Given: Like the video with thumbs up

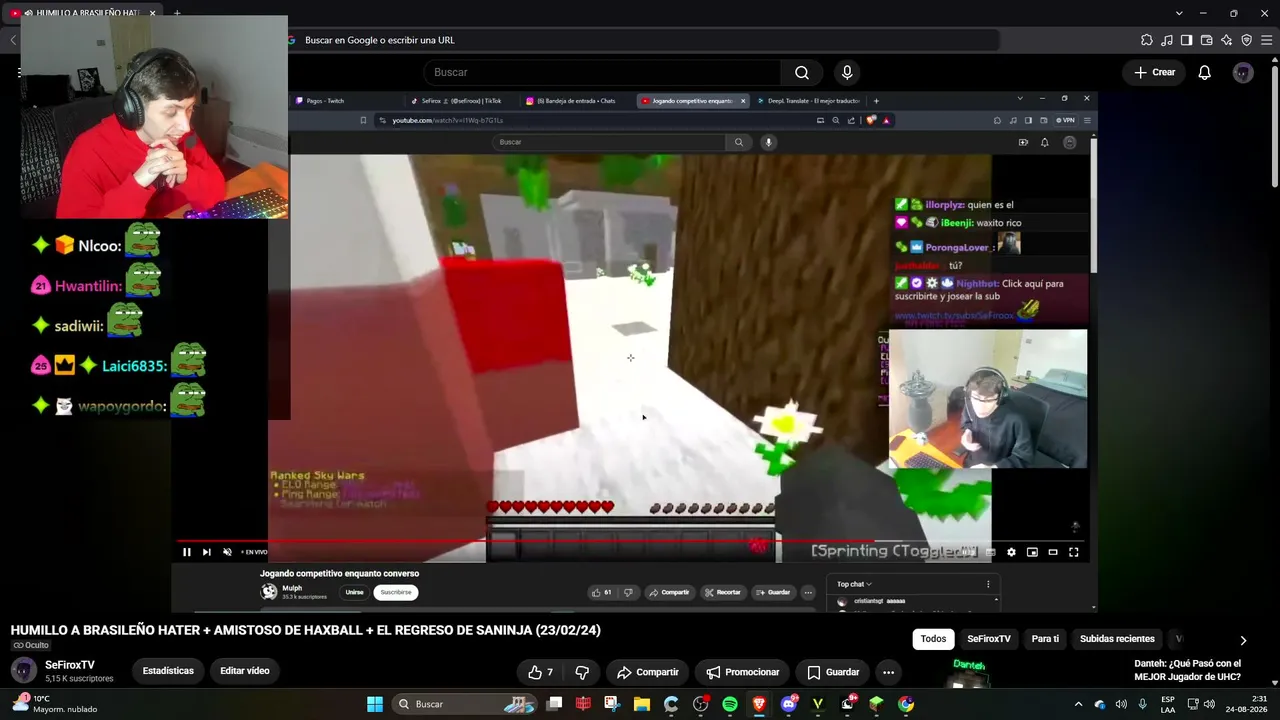Looking at the screenshot, I should click(541, 672).
